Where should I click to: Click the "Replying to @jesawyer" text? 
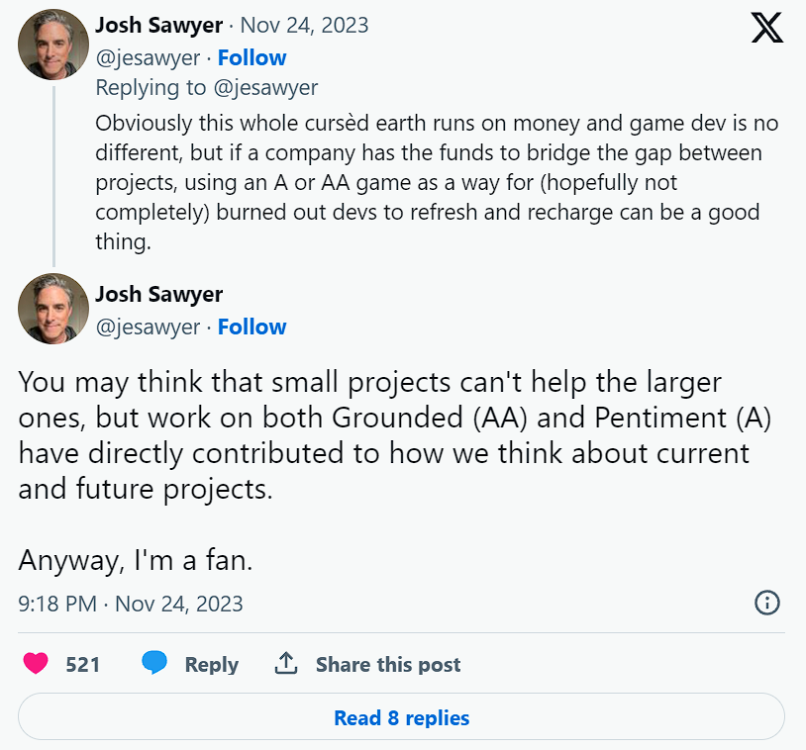coord(207,88)
